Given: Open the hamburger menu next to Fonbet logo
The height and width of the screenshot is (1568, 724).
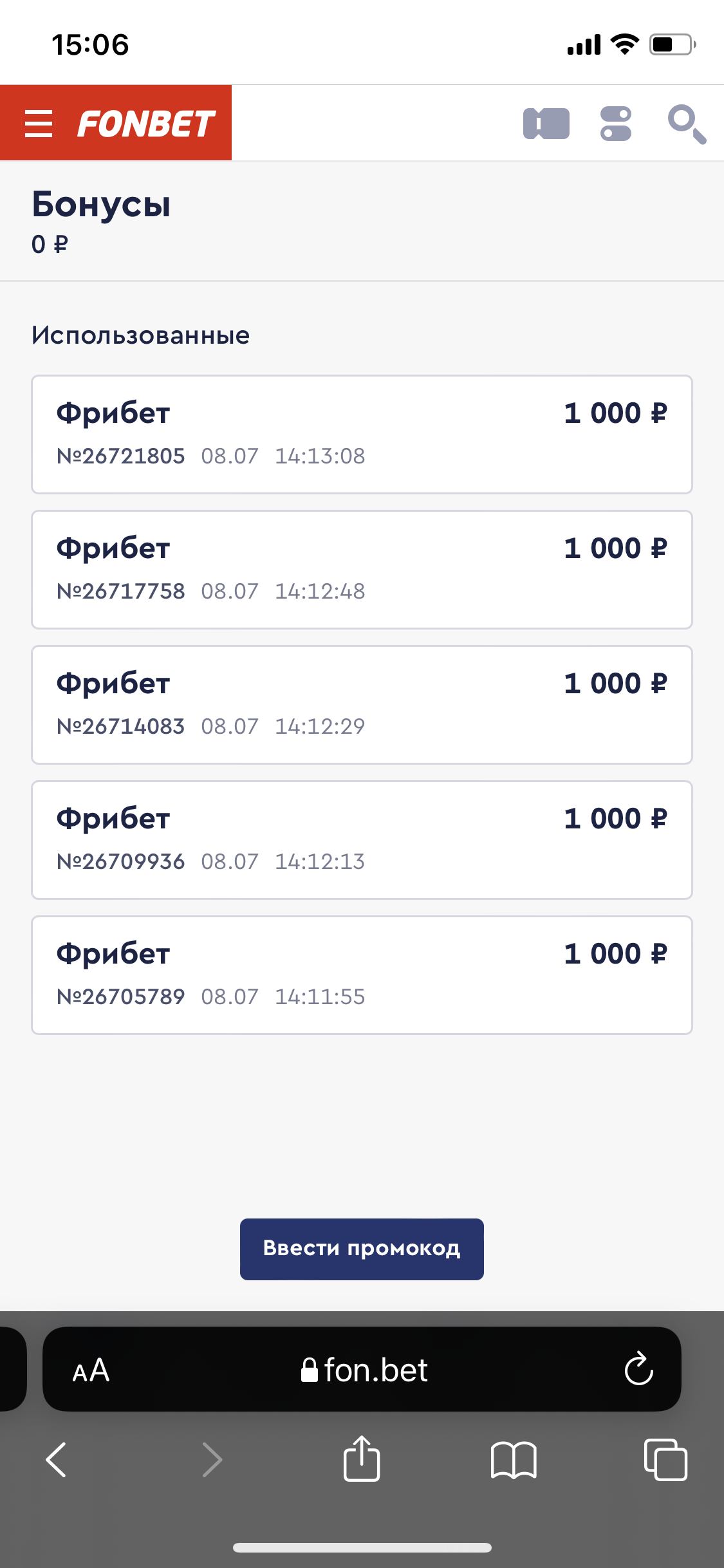Looking at the screenshot, I should pos(38,123).
